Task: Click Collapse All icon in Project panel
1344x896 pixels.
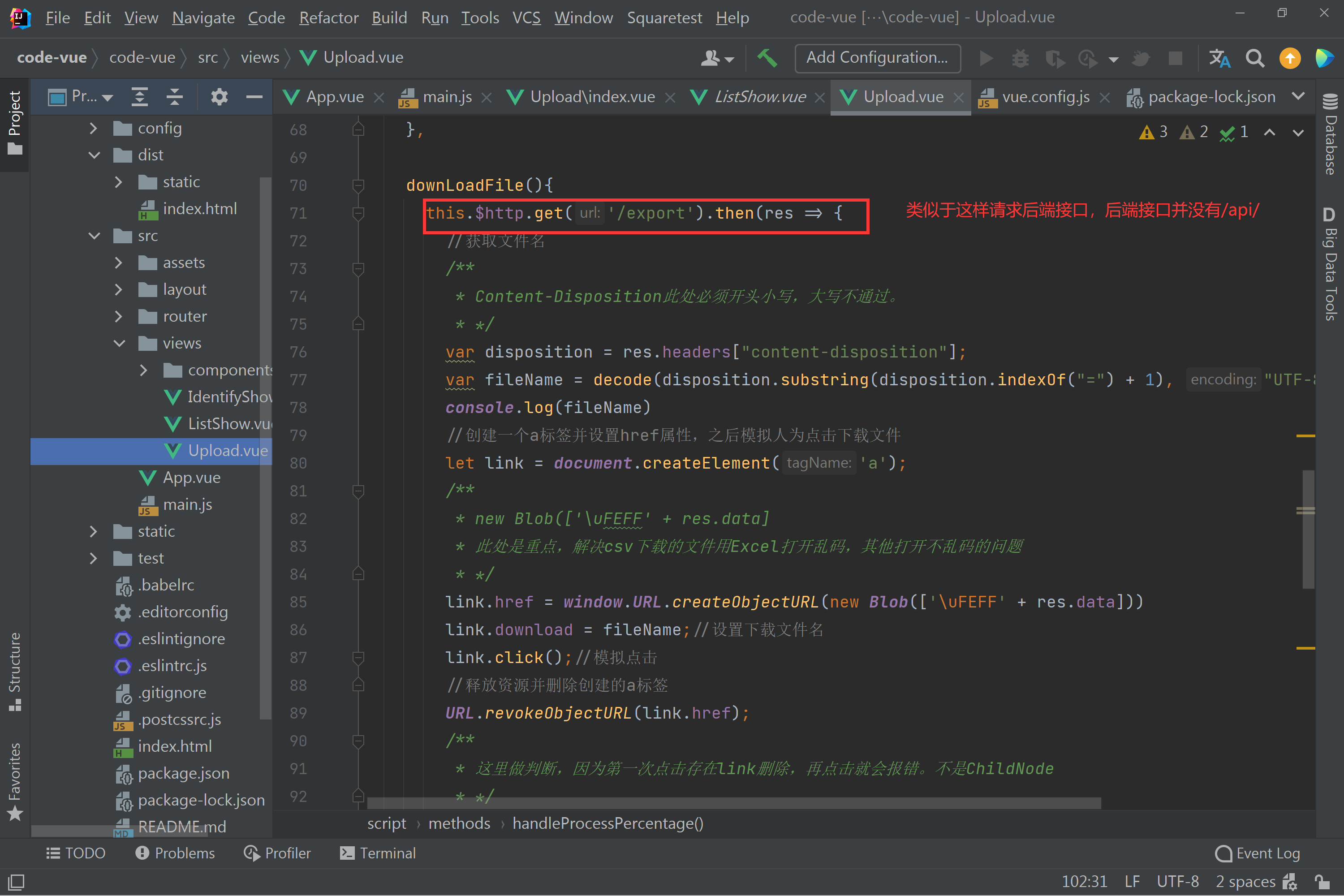Action: [174, 97]
